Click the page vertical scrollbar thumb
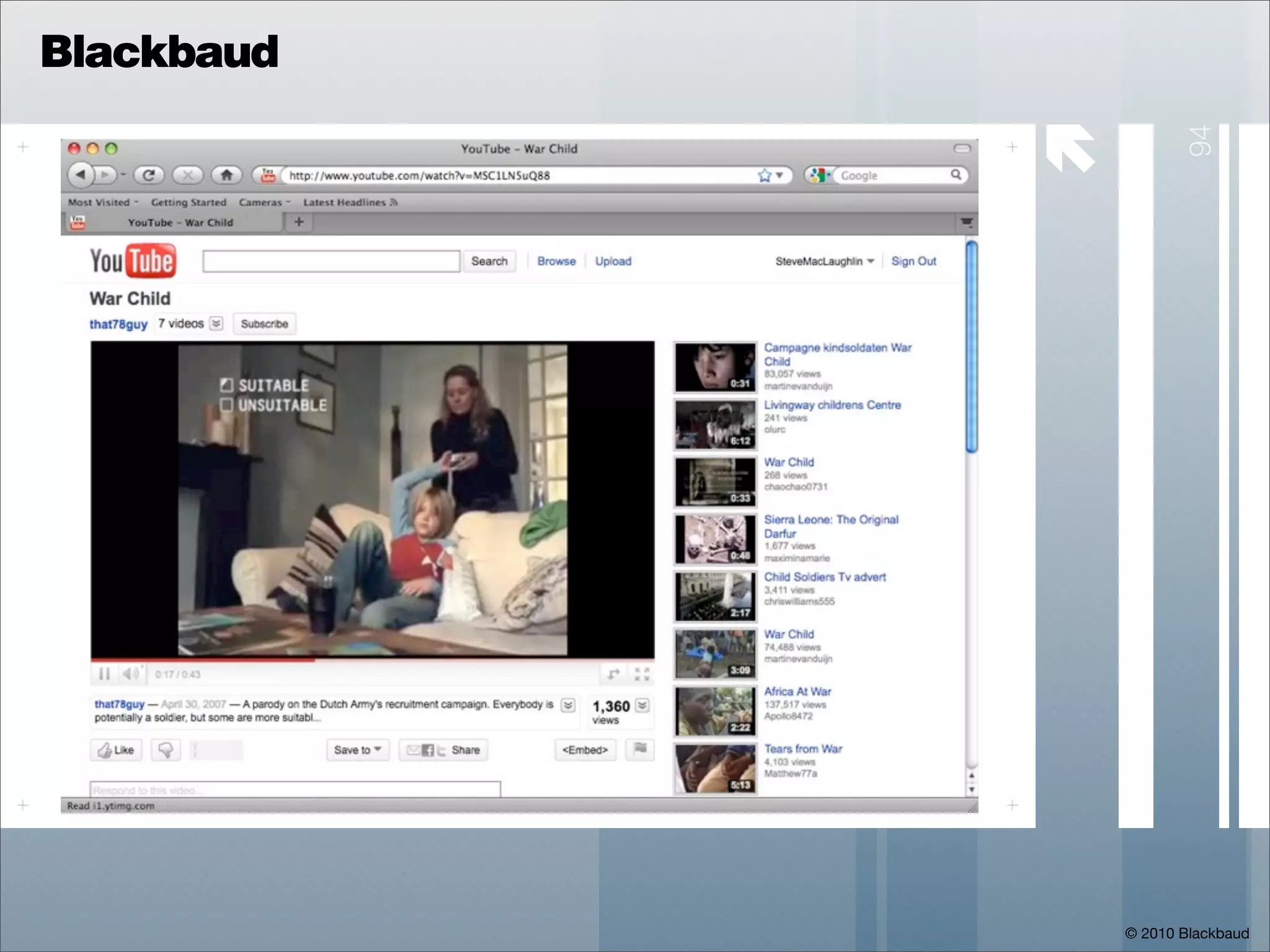Image resolution: width=1270 pixels, height=952 pixels. [972, 347]
